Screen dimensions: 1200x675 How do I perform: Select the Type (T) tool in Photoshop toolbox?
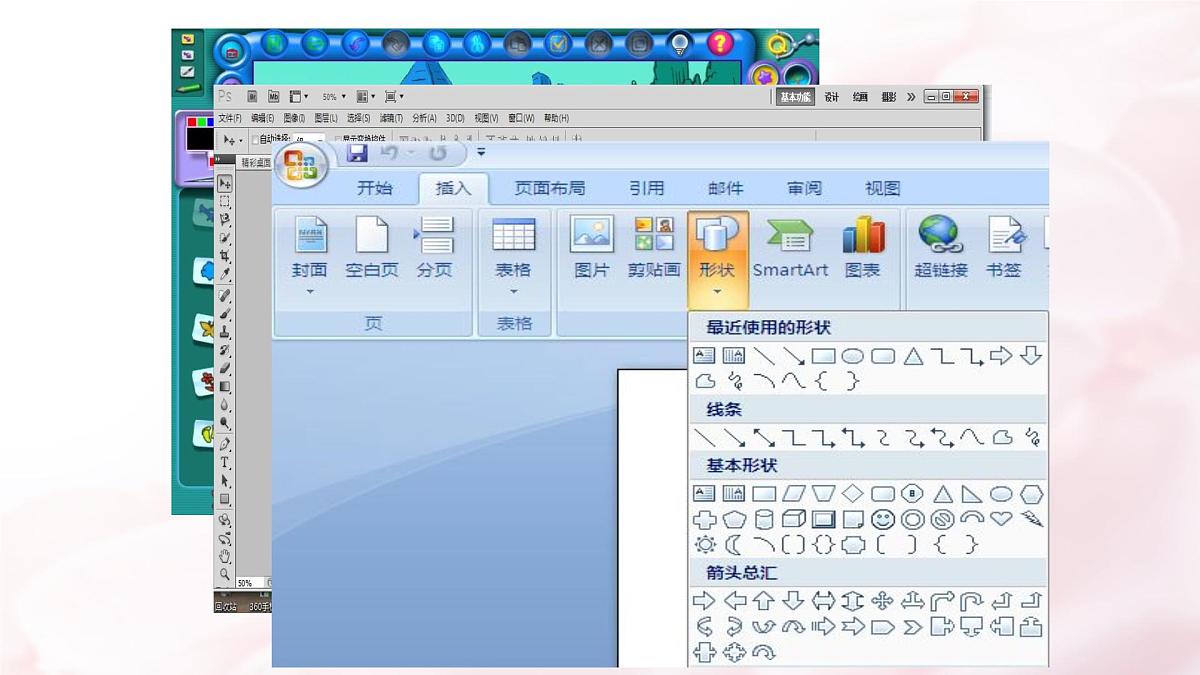click(225, 462)
